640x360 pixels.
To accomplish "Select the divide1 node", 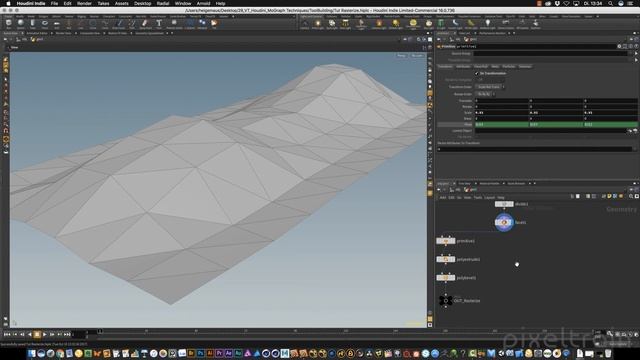I will coord(504,204).
